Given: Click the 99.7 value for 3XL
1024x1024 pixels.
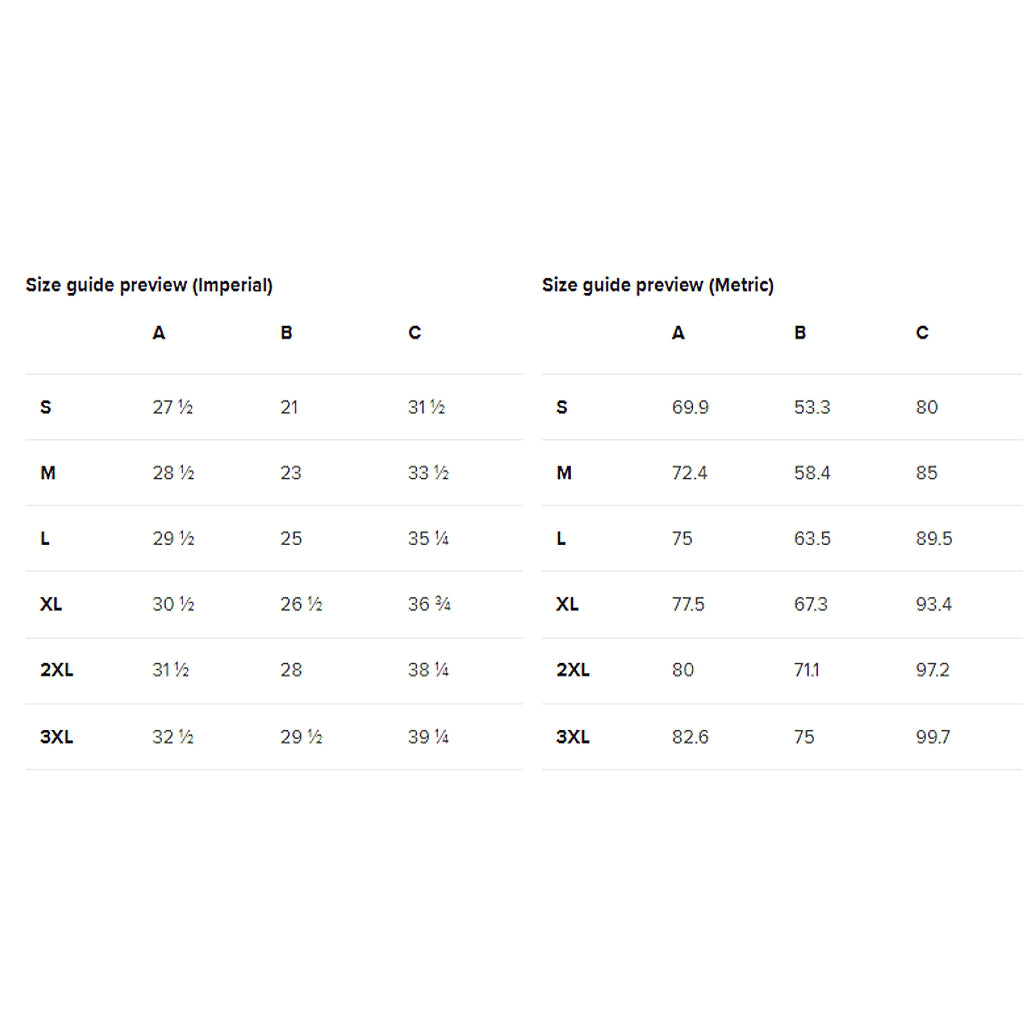Looking at the screenshot, I should [932, 737].
